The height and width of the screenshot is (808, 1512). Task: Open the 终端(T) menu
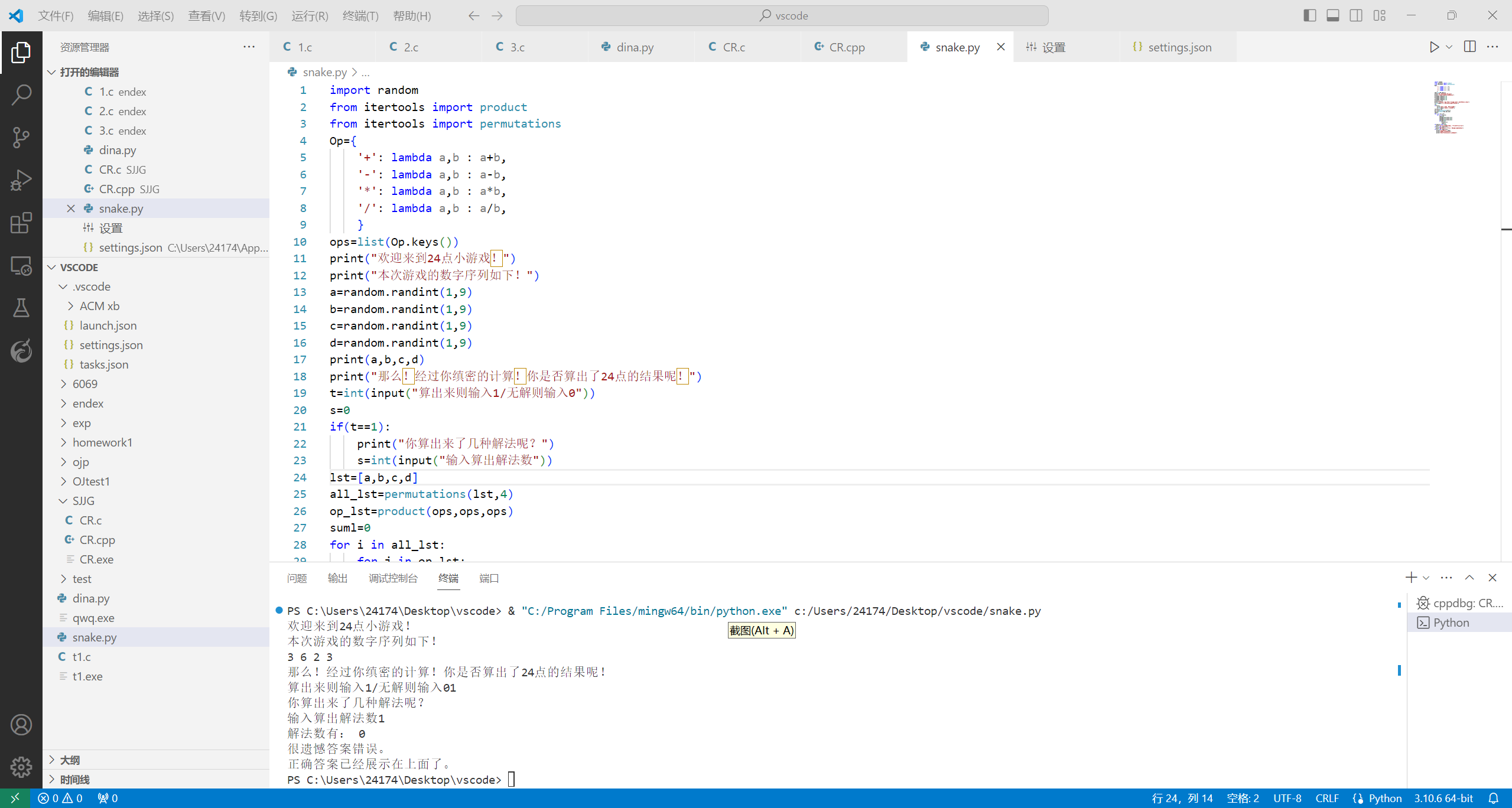[x=360, y=16]
